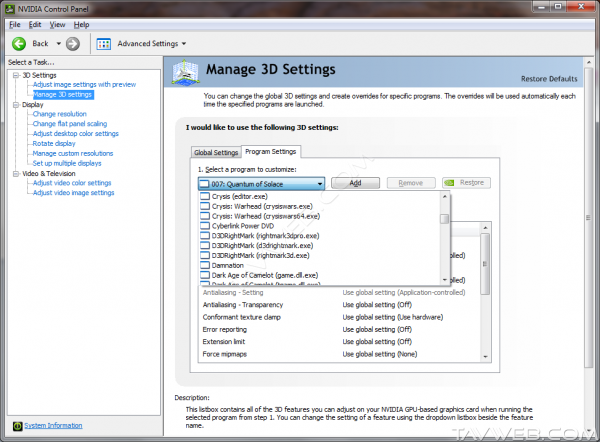Select the Antialiasing - Transparency row
Image resolution: width=600 pixels, height=442 pixels.
(339, 305)
